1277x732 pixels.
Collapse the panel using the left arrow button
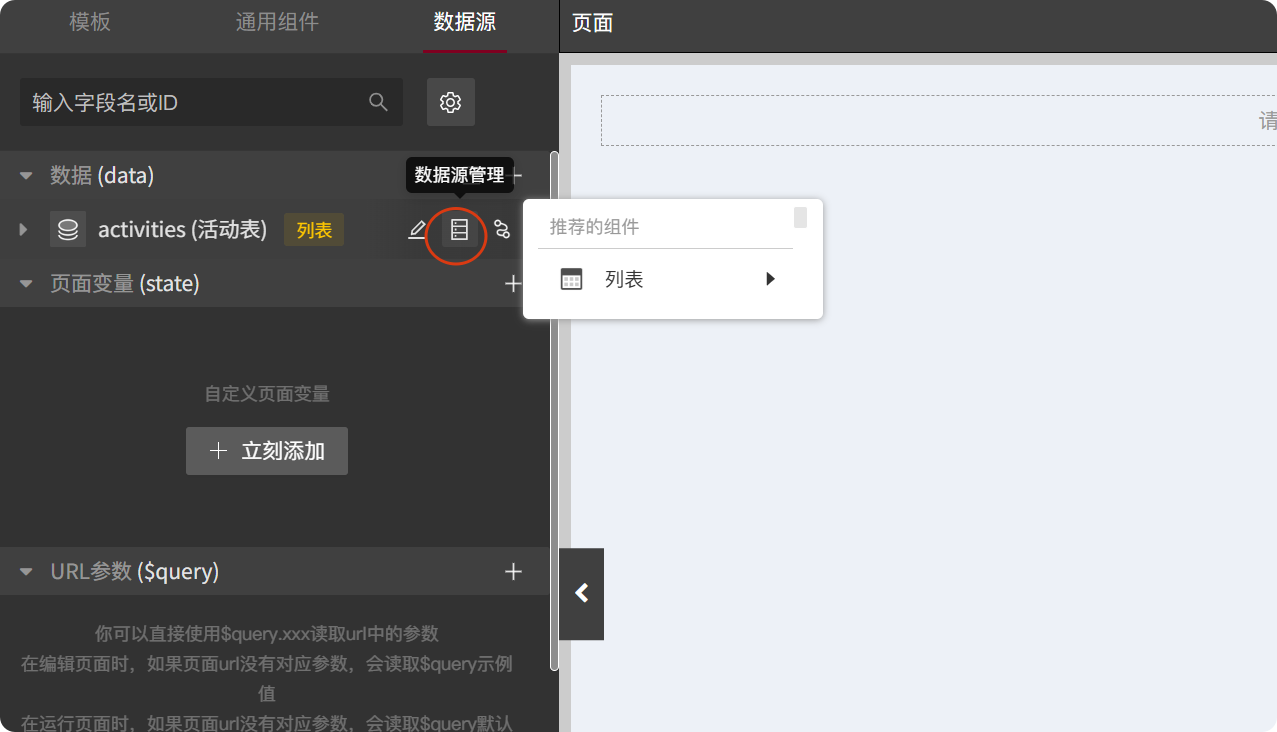581,593
